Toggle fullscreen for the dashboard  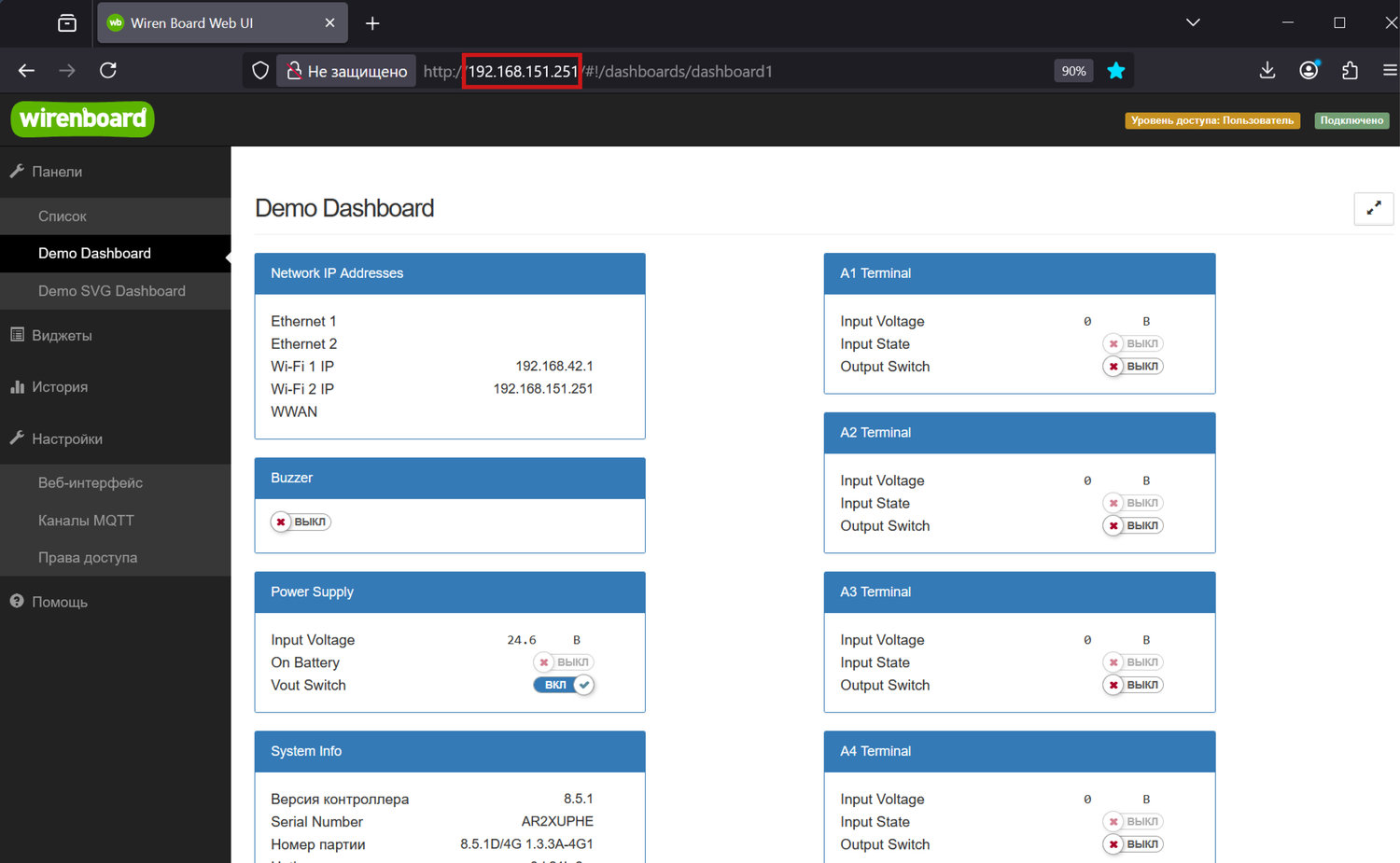[x=1374, y=209]
